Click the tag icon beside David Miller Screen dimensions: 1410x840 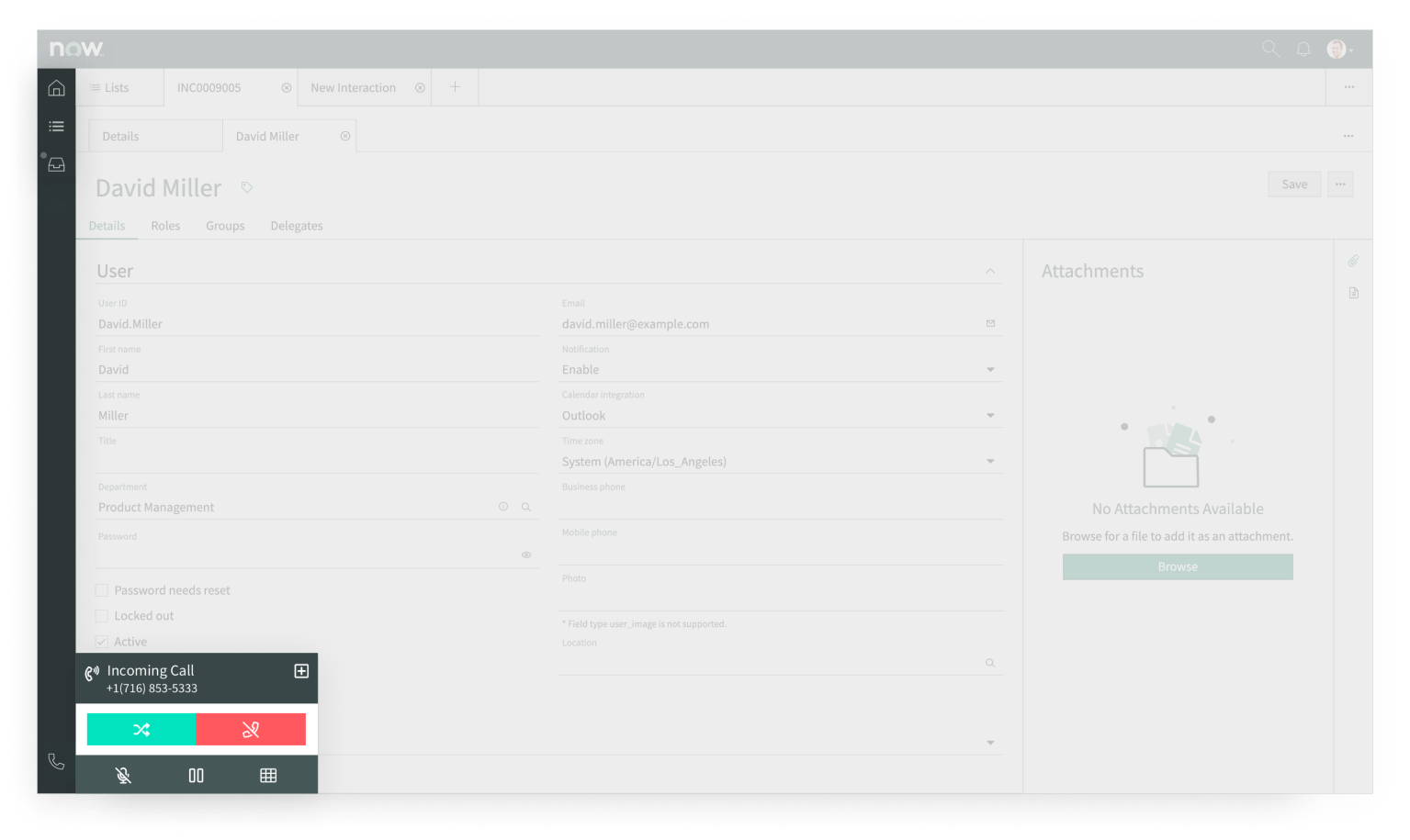(247, 187)
